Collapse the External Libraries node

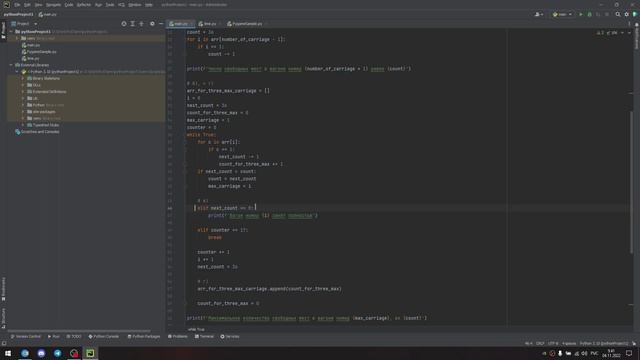12,65
